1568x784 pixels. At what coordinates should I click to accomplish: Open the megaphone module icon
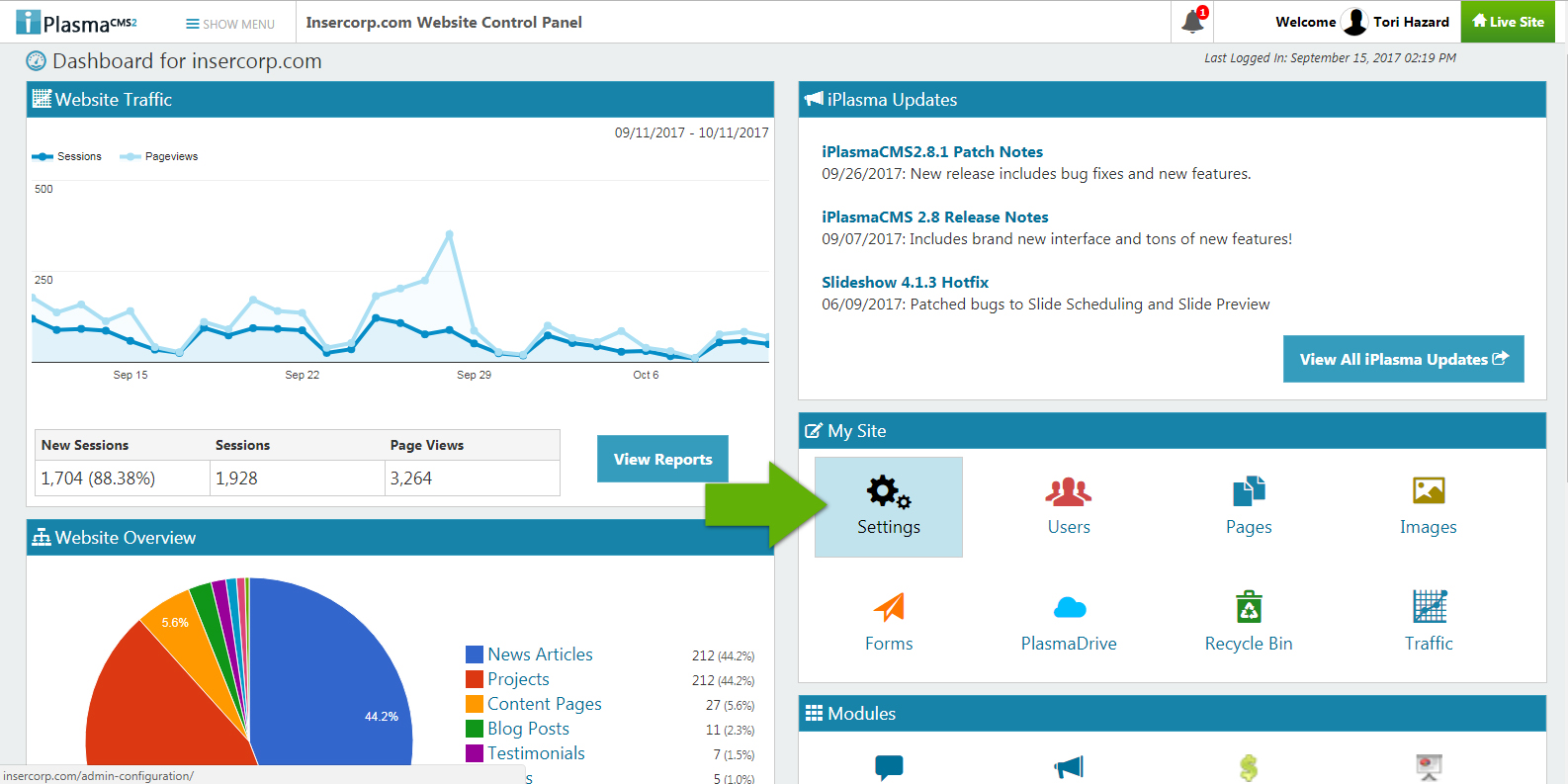[1069, 767]
